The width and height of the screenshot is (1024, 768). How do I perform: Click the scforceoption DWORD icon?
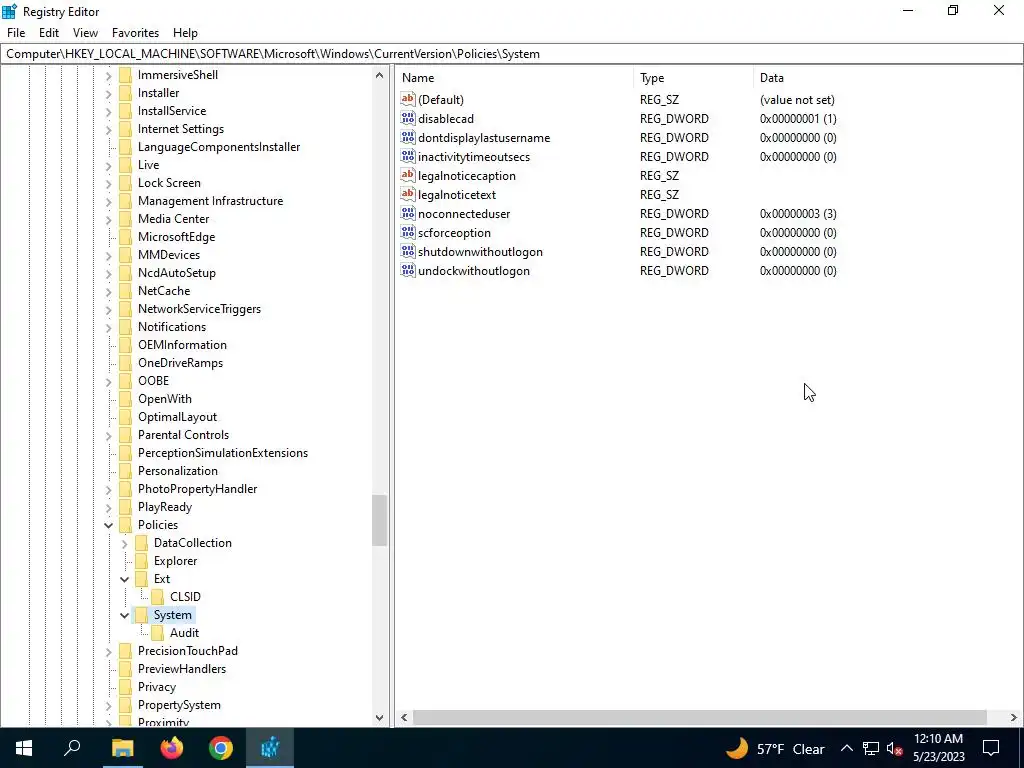(x=408, y=232)
